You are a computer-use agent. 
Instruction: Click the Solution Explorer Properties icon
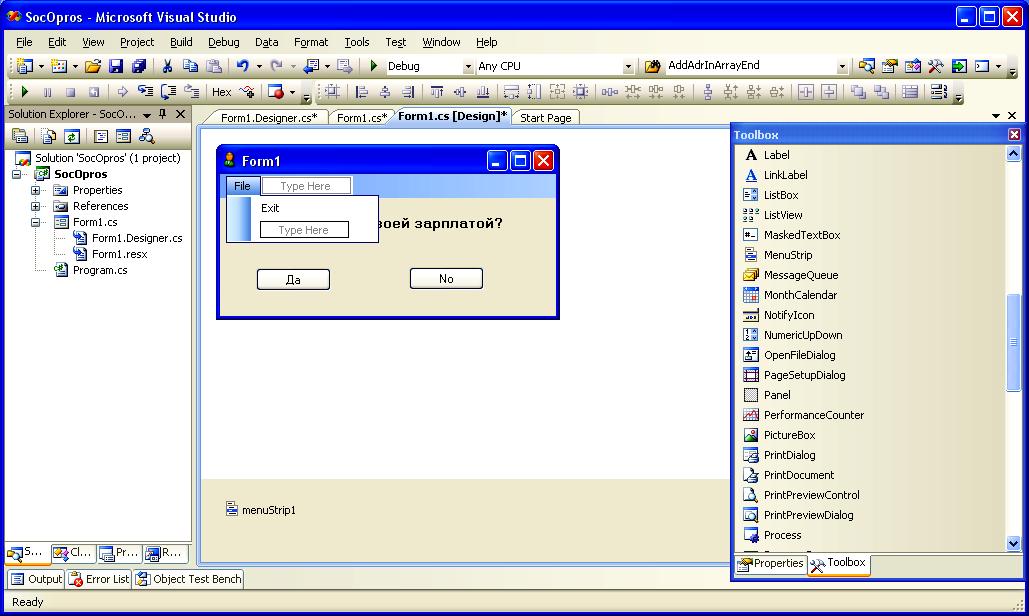20,136
